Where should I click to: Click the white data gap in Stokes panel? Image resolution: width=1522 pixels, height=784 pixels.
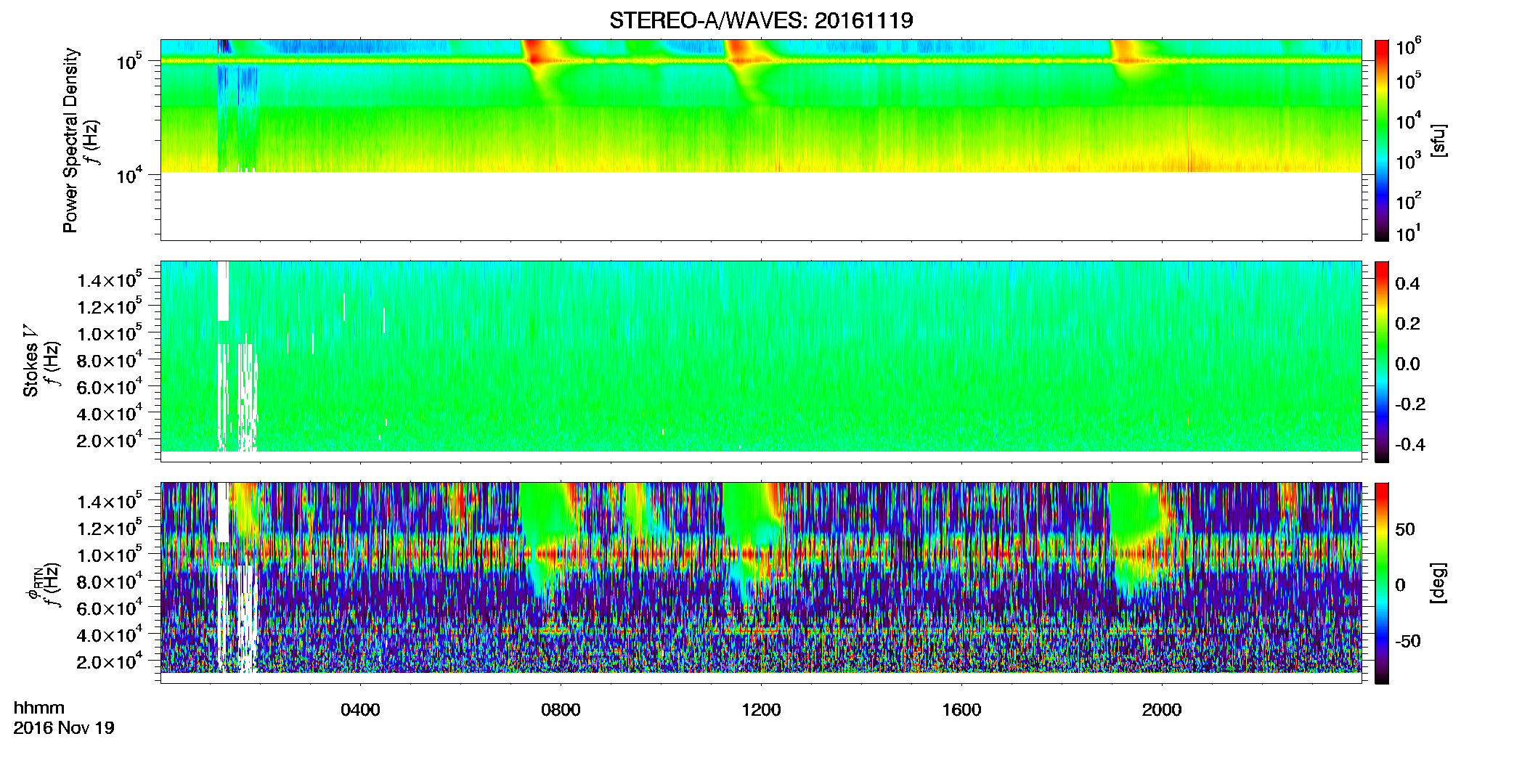(224, 290)
